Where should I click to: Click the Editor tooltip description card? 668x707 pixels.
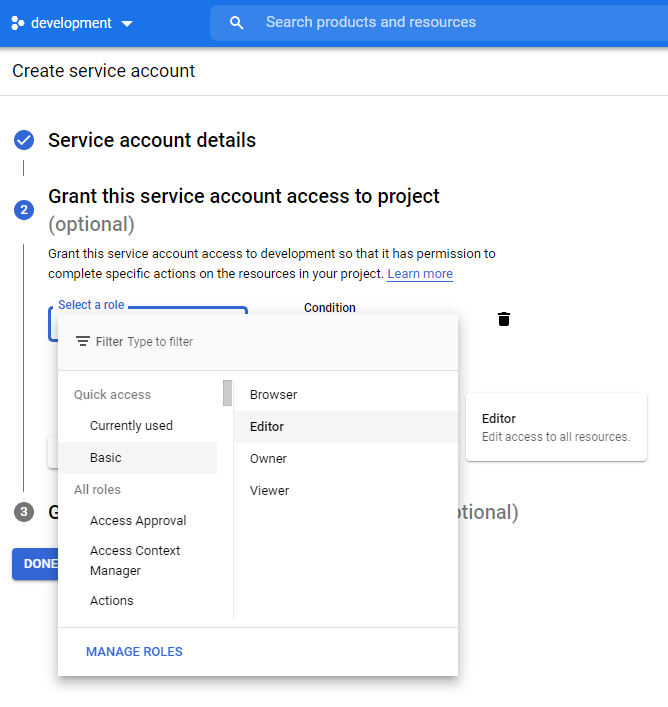coord(556,427)
